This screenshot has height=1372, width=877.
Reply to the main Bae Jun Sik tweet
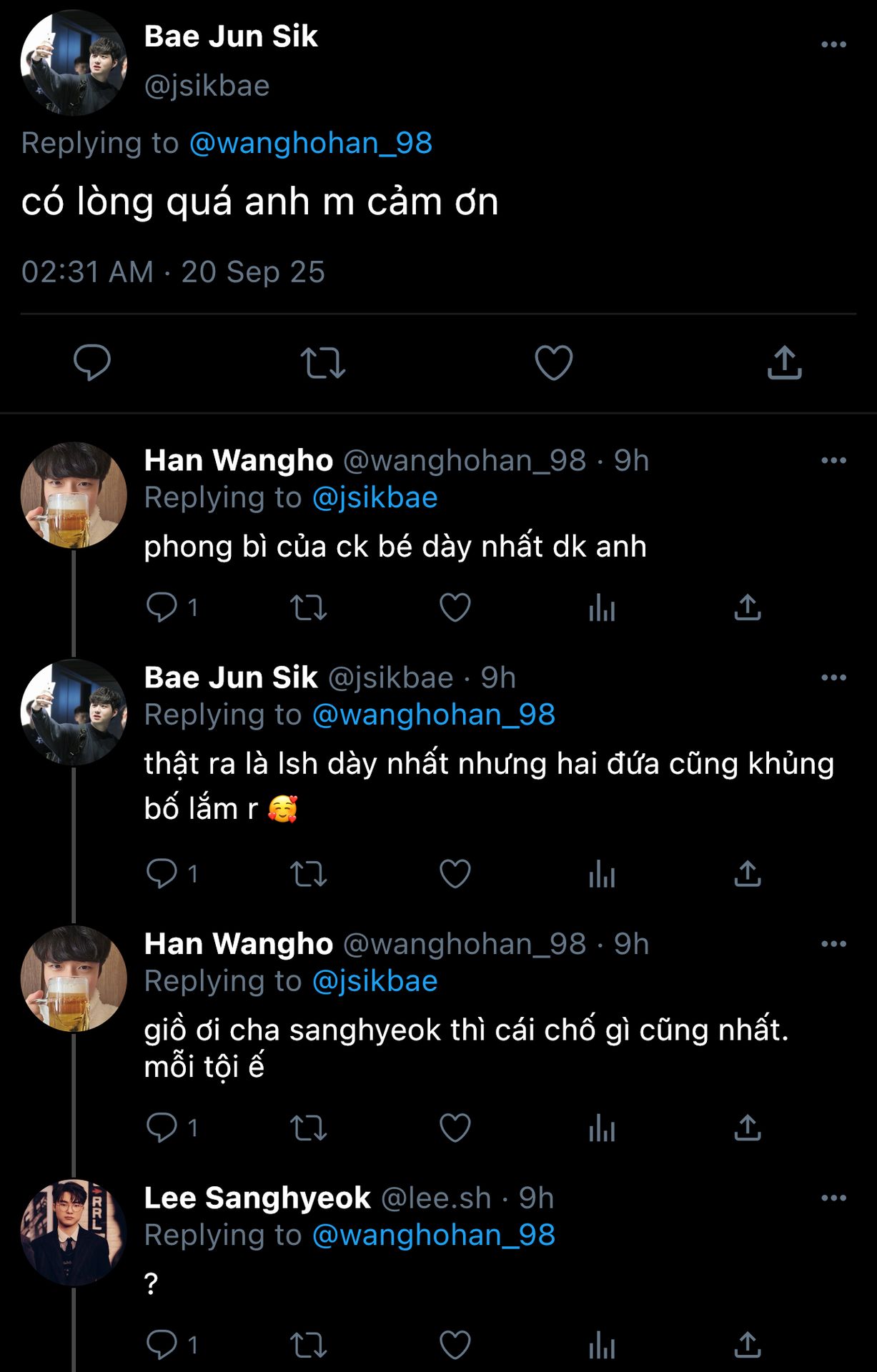[92, 362]
